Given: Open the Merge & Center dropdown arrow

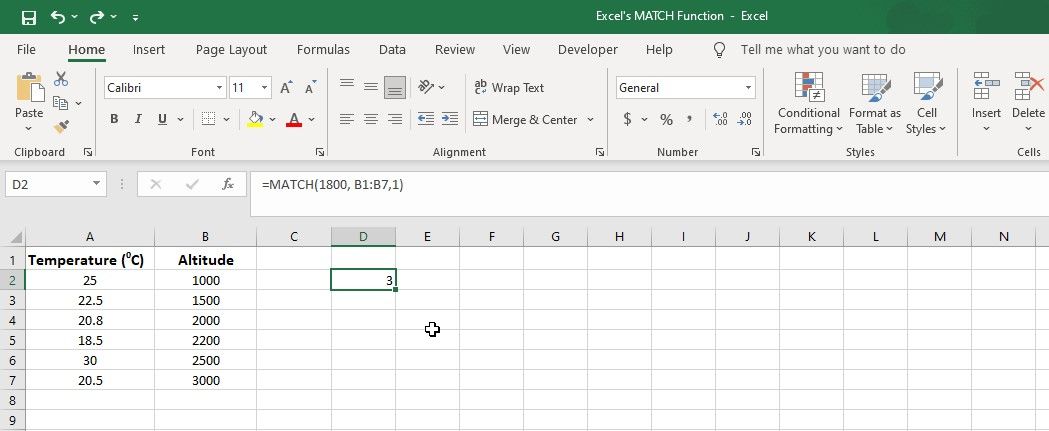Looking at the screenshot, I should (591, 120).
